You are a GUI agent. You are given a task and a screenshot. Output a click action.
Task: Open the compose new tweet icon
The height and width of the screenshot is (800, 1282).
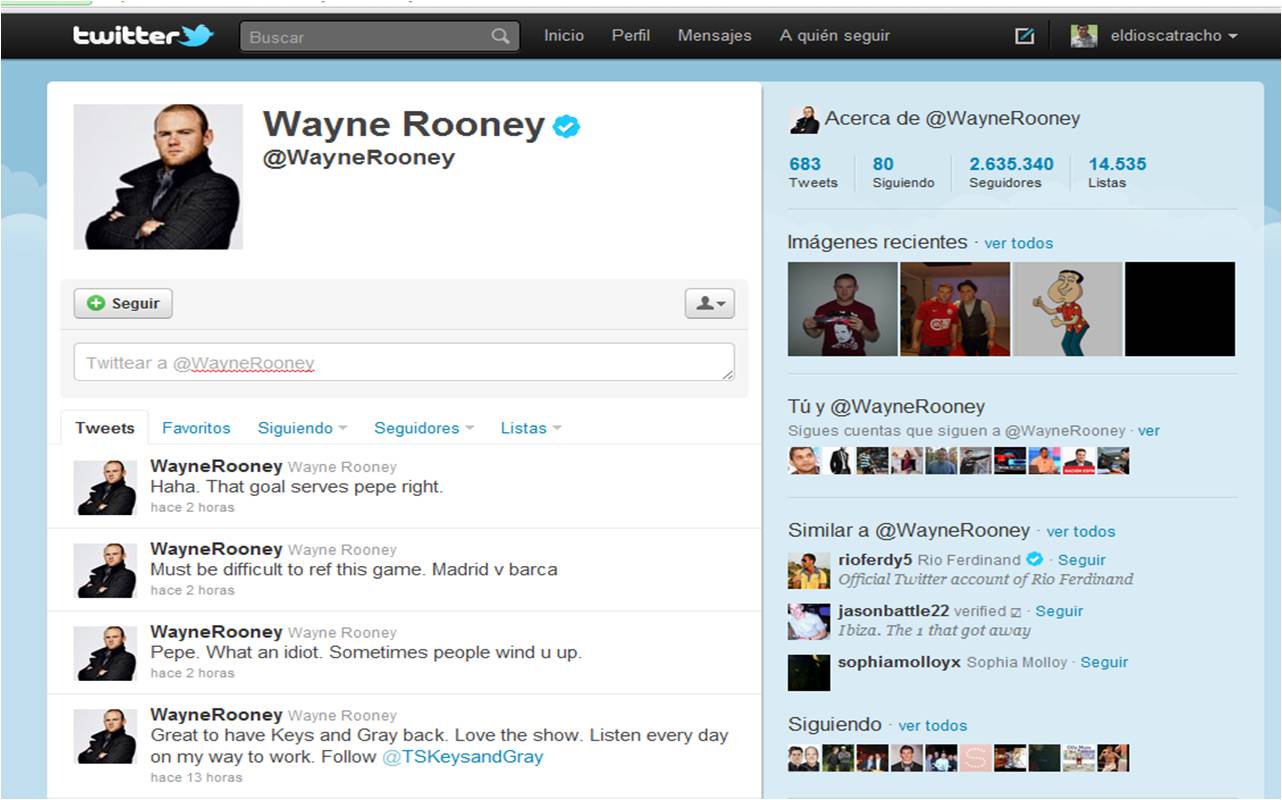pos(1024,36)
